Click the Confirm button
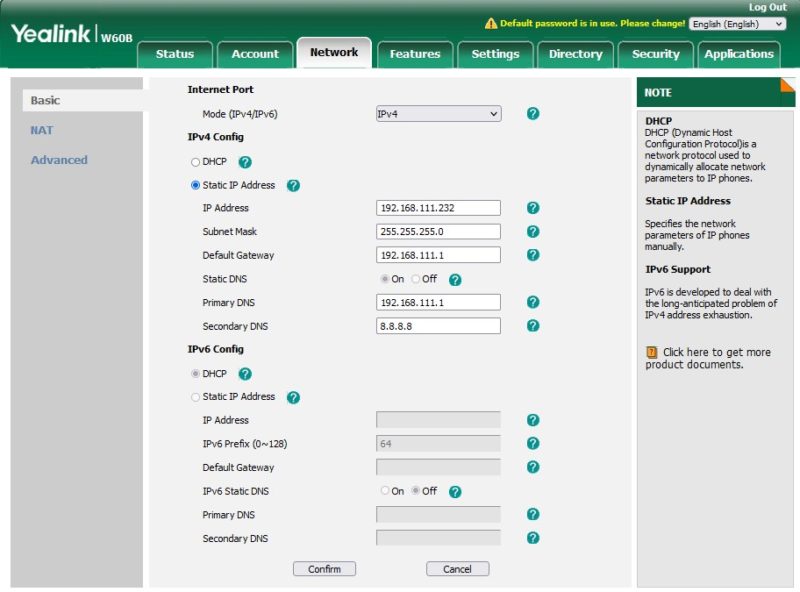Image resolution: width=800 pixels, height=592 pixels. 327,567
